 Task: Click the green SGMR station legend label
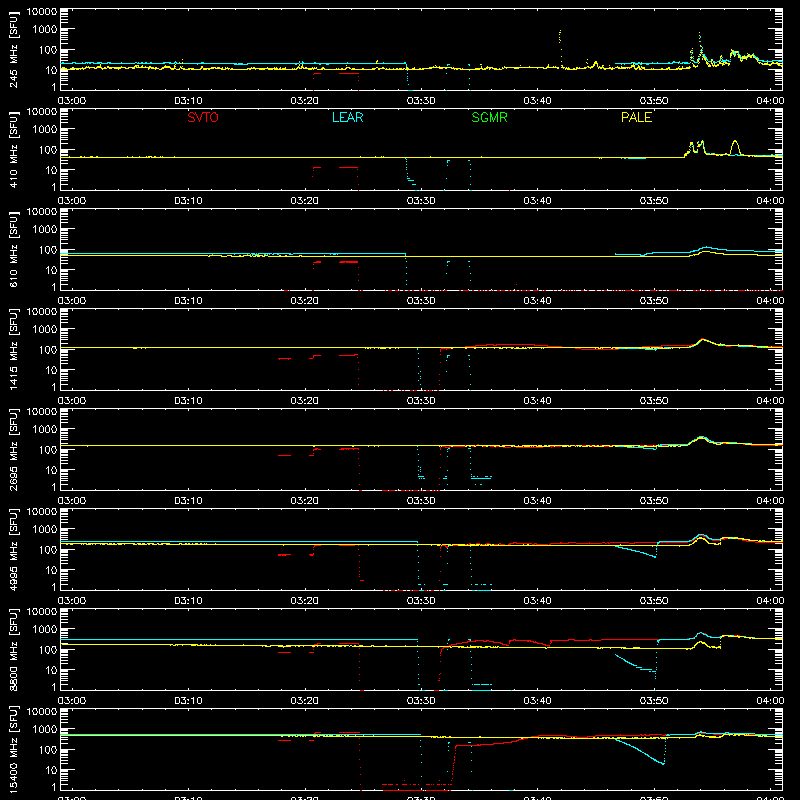tap(489, 117)
